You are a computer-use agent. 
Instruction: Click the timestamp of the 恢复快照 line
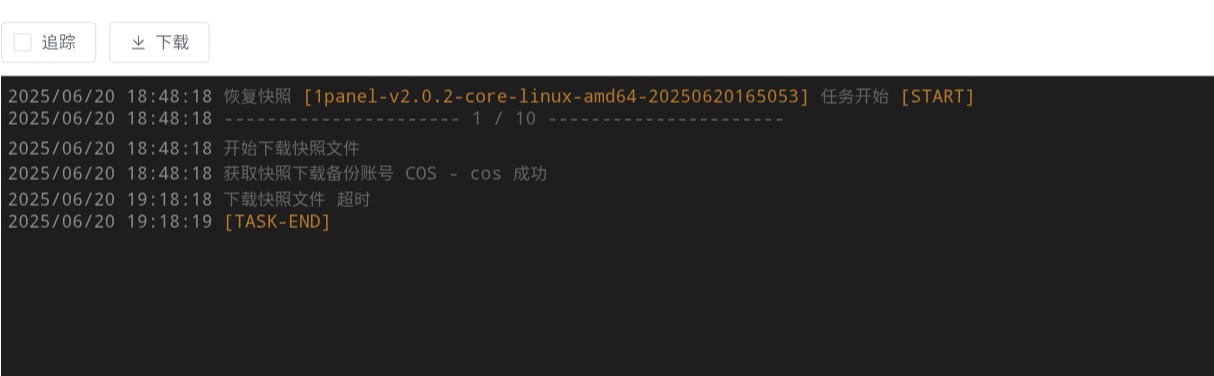tap(110, 97)
